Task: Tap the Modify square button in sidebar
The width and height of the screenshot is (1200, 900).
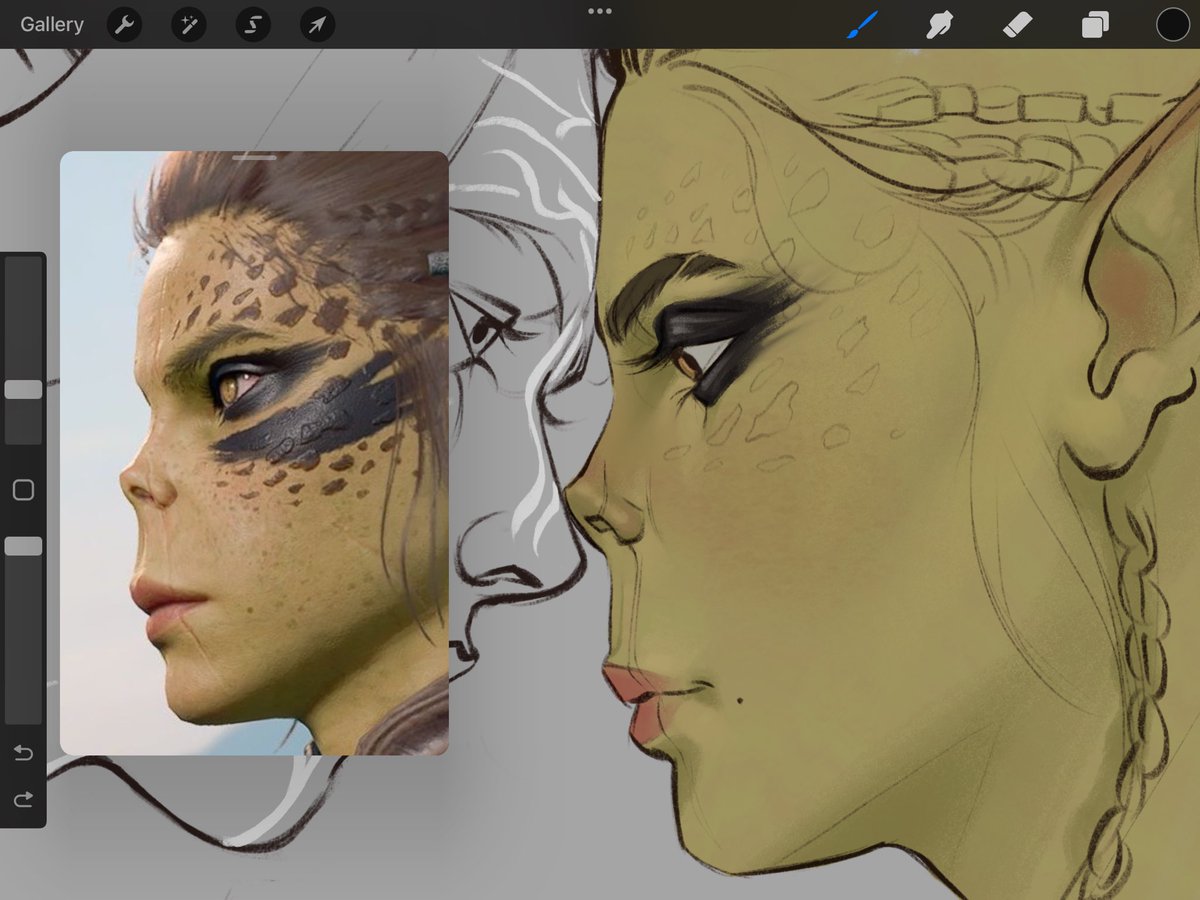Action: 23,490
